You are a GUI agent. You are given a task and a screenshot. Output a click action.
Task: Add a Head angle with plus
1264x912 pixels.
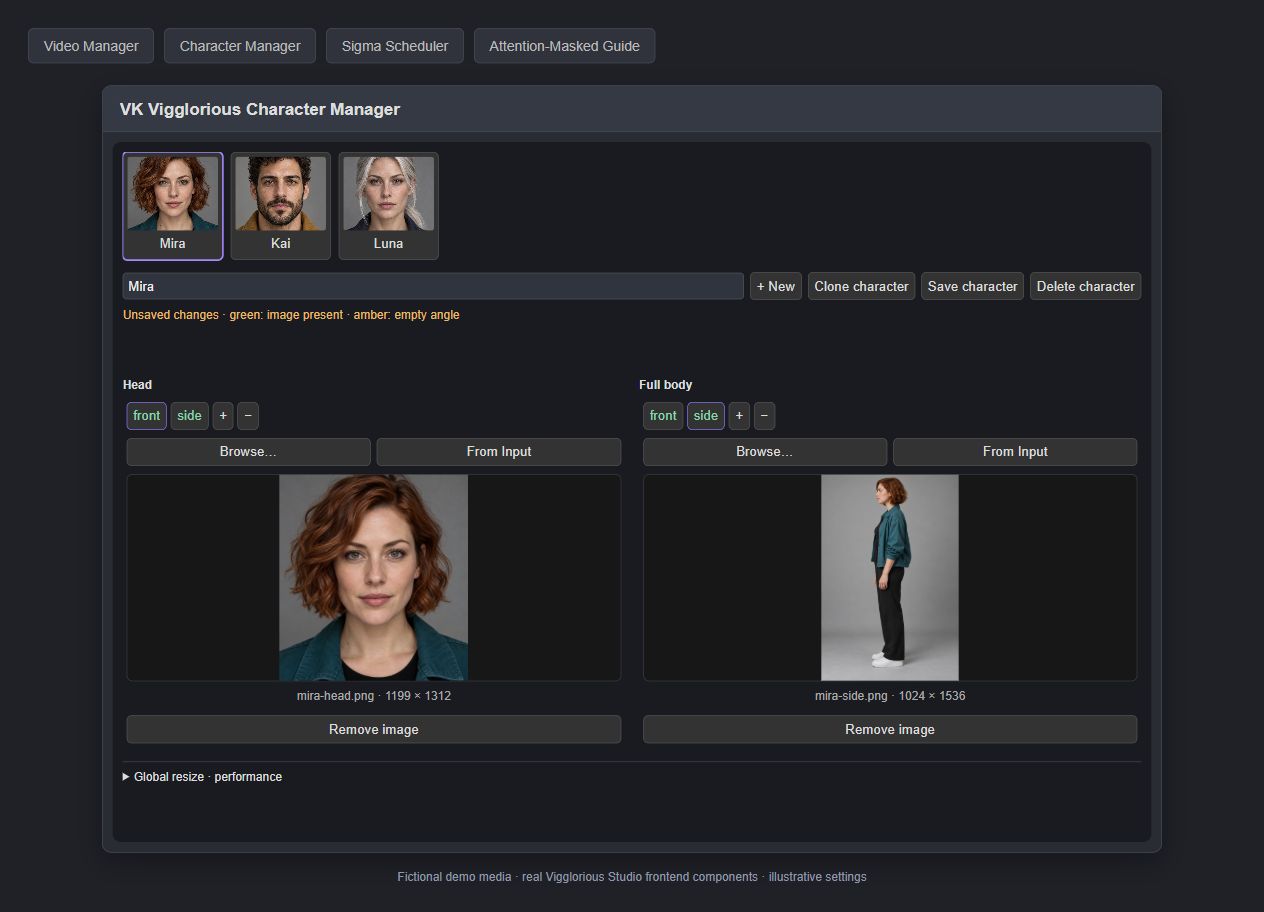click(x=223, y=416)
